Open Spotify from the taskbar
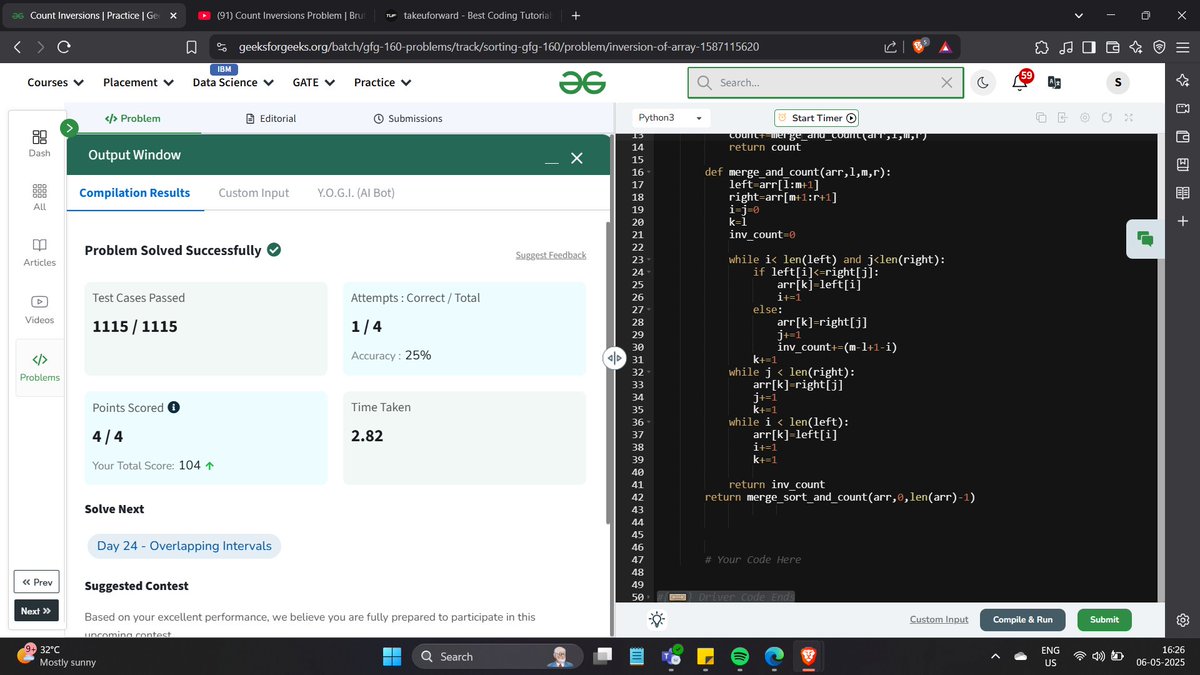 point(740,656)
